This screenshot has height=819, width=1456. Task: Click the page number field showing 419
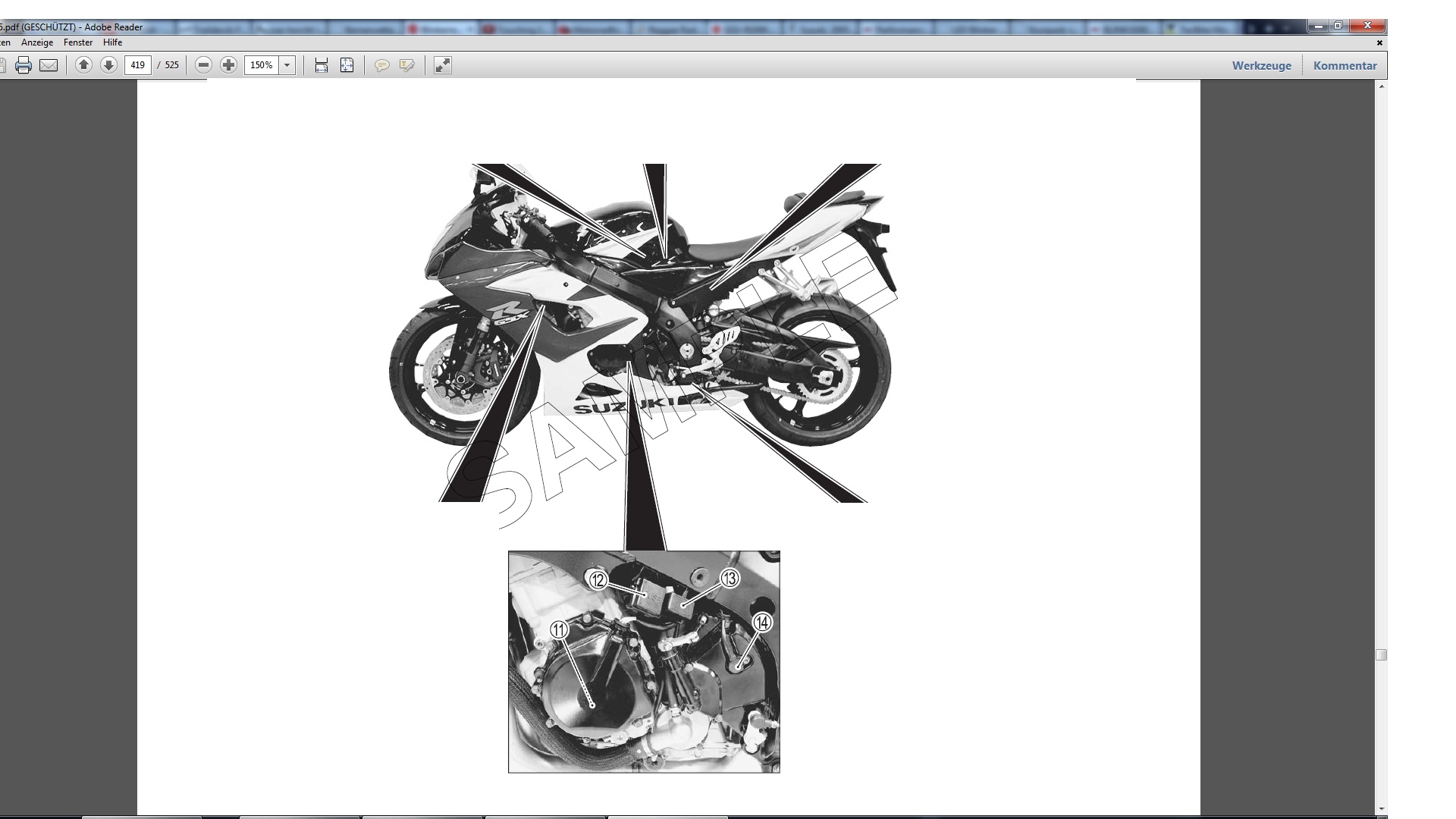tap(137, 65)
